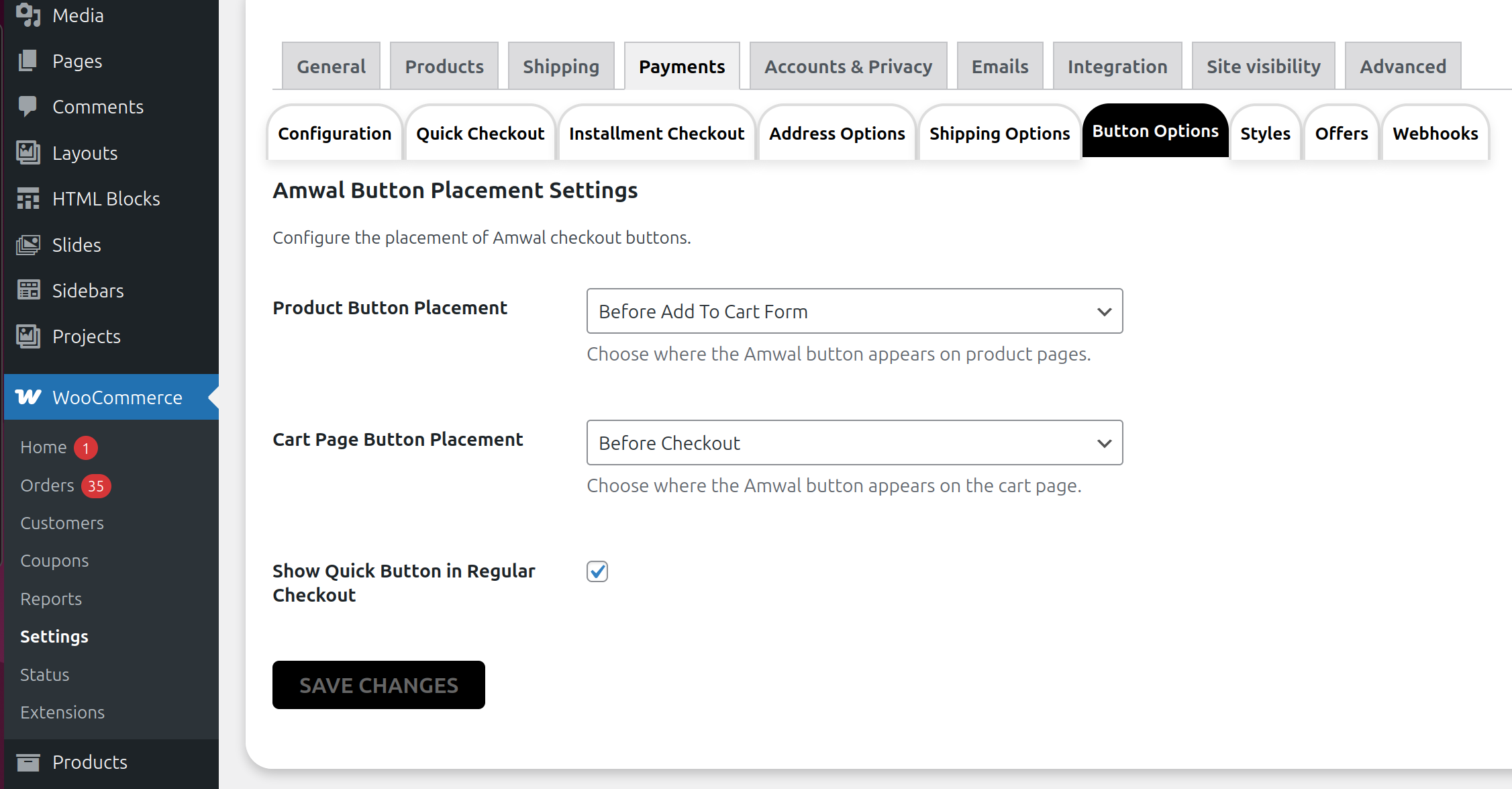Viewport: 1512px width, 789px height.
Task: Click the Projects icon in sidebar
Action: [x=28, y=336]
